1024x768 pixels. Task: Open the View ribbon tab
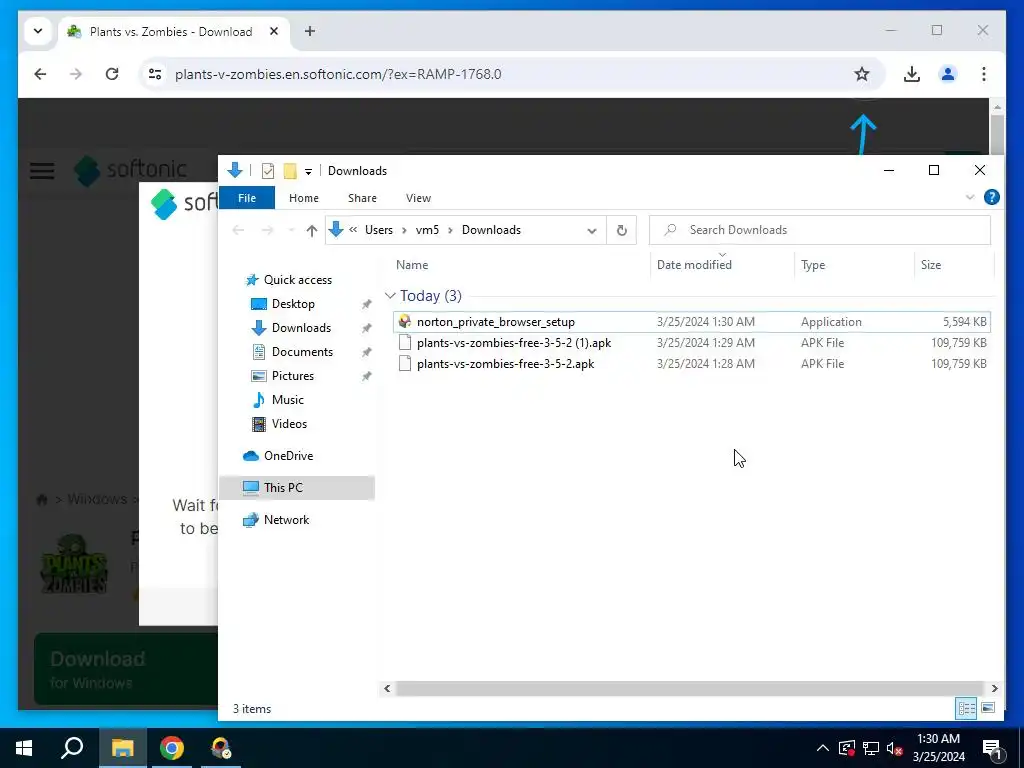(418, 198)
